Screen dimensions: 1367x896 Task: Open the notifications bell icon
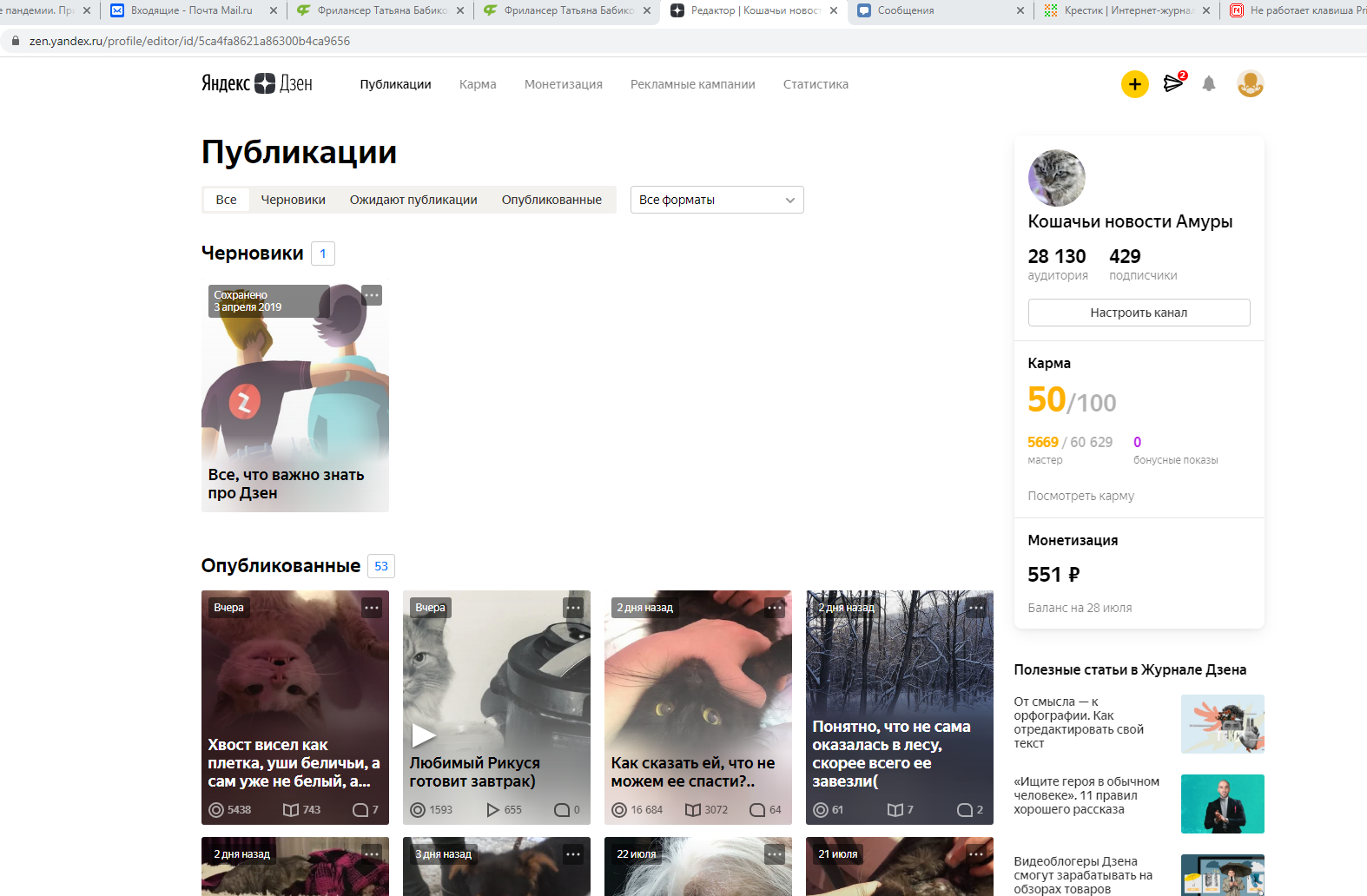[1208, 84]
